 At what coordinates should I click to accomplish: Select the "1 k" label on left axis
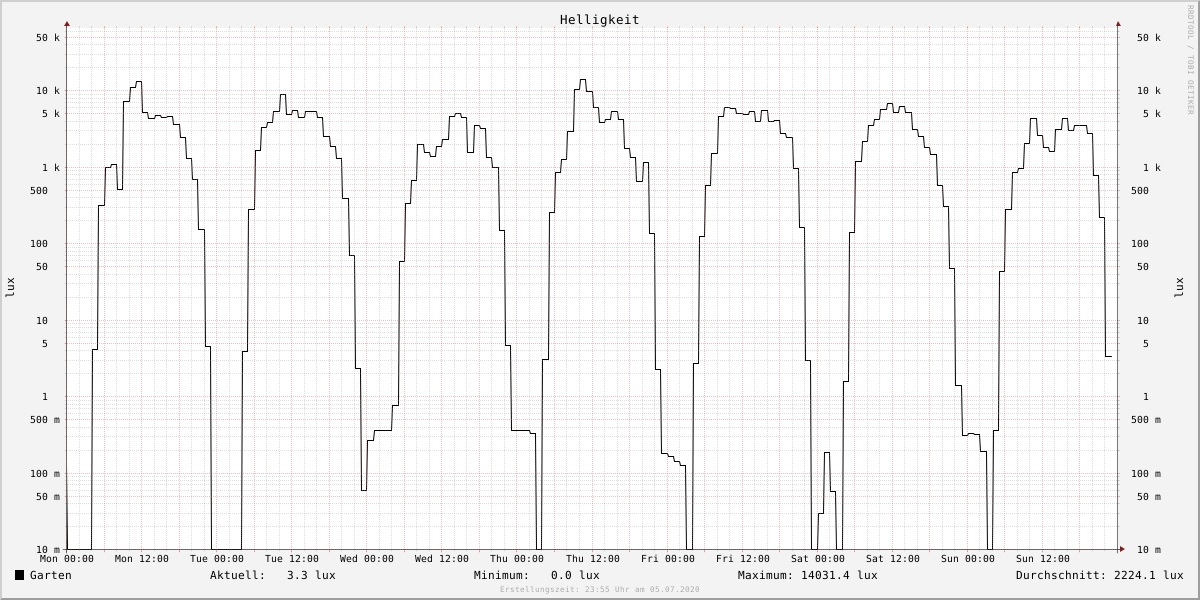click(51, 168)
